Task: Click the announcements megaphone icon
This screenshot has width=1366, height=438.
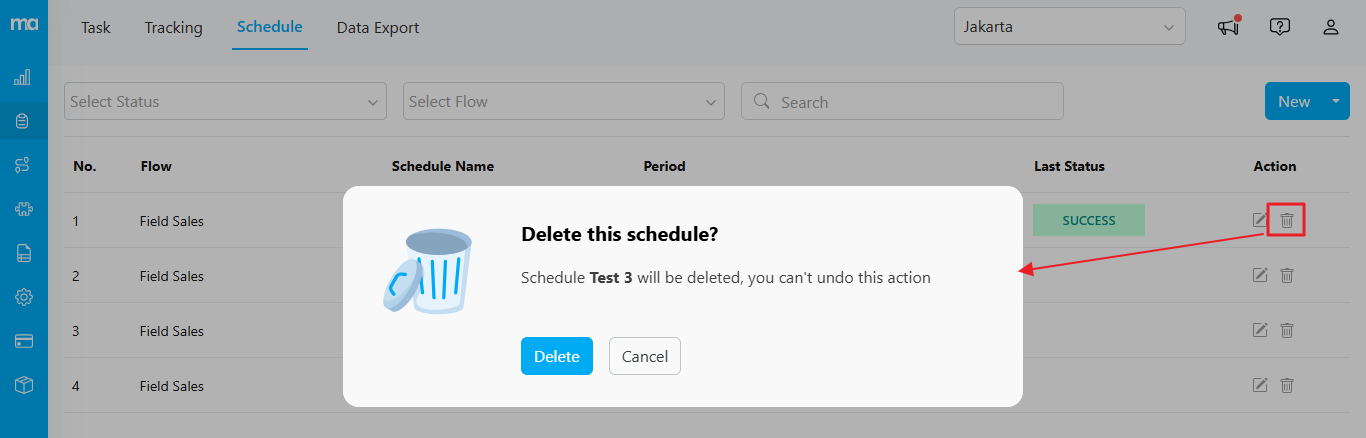Action: [x=1228, y=27]
